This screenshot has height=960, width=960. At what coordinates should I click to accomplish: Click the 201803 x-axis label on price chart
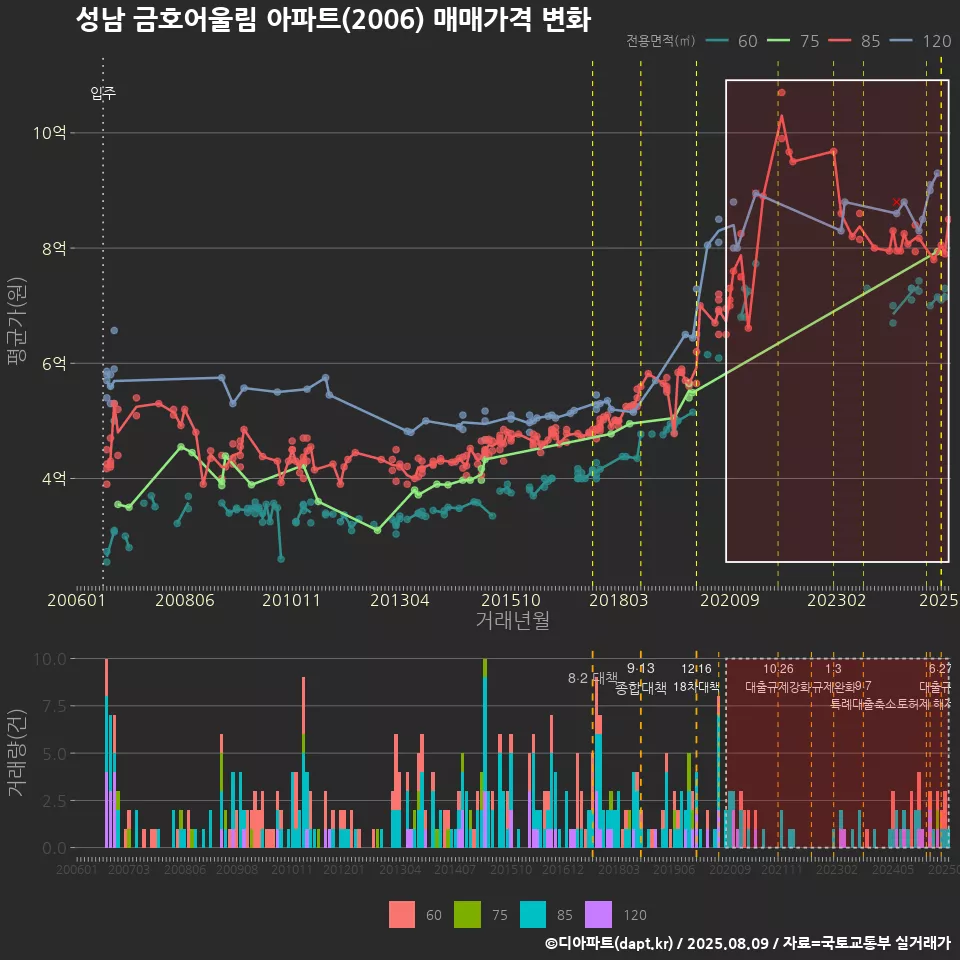click(x=618, y=600)
